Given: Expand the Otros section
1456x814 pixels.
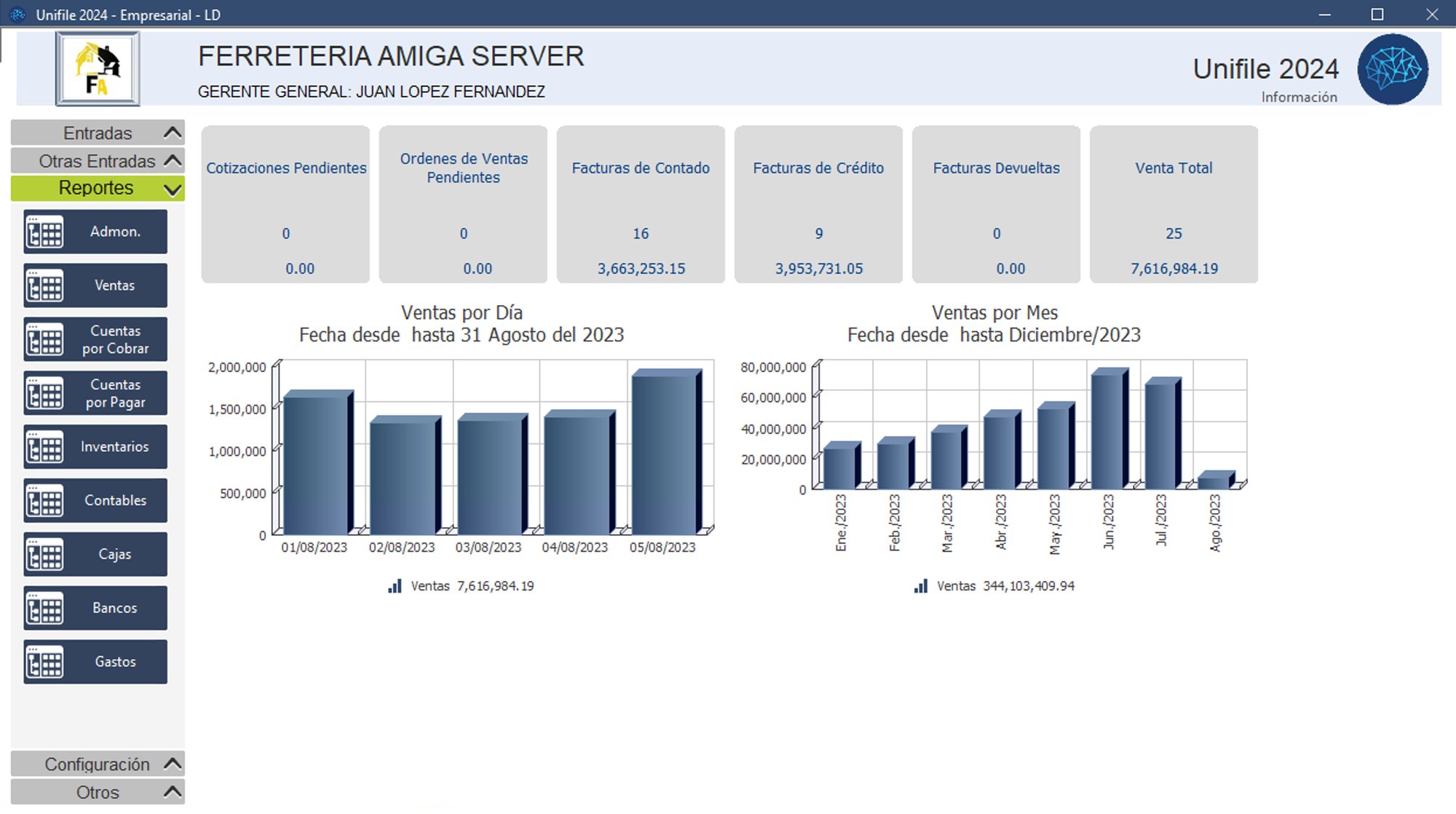Looking at the screenshot, I should pos(98,791).
